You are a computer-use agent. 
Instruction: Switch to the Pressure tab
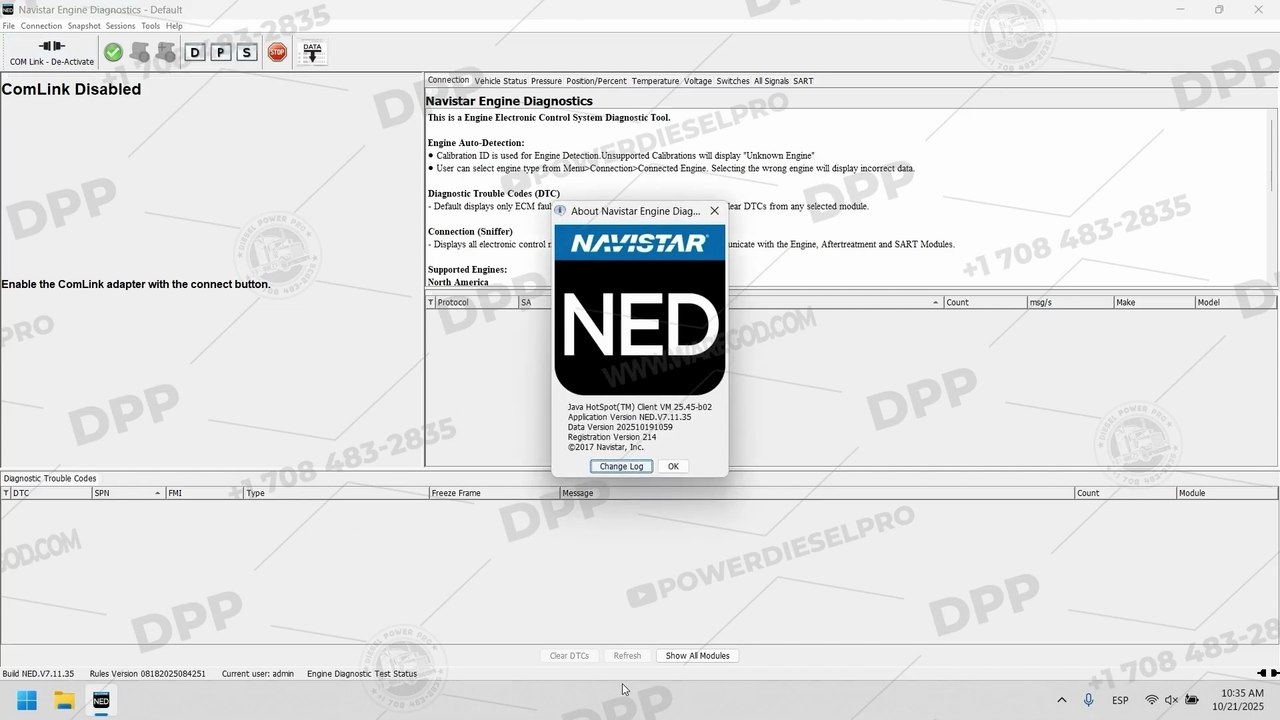pos(546,81)
